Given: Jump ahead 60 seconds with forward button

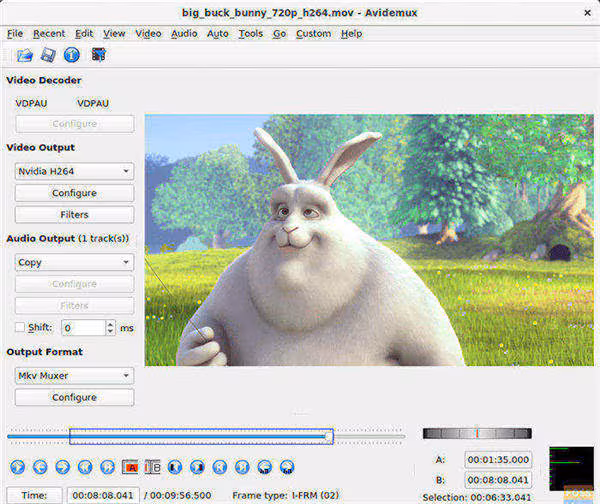Looking at the screenshot, I should click(x=287, y=467).
